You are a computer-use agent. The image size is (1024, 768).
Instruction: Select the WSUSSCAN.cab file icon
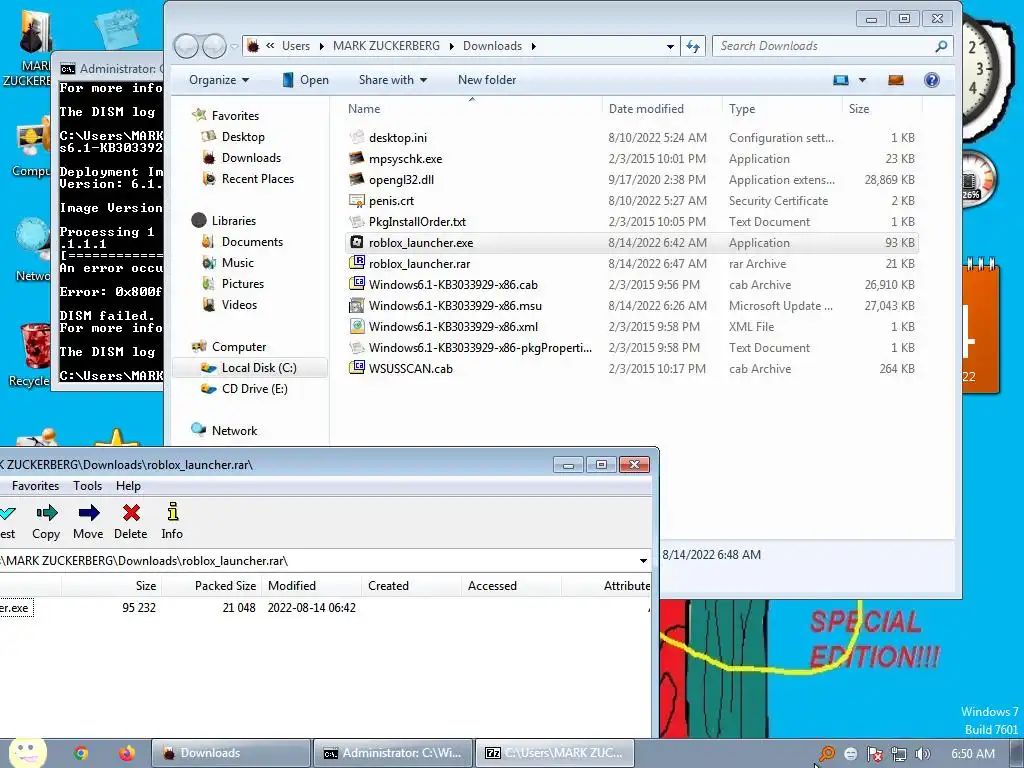point(357,368)
